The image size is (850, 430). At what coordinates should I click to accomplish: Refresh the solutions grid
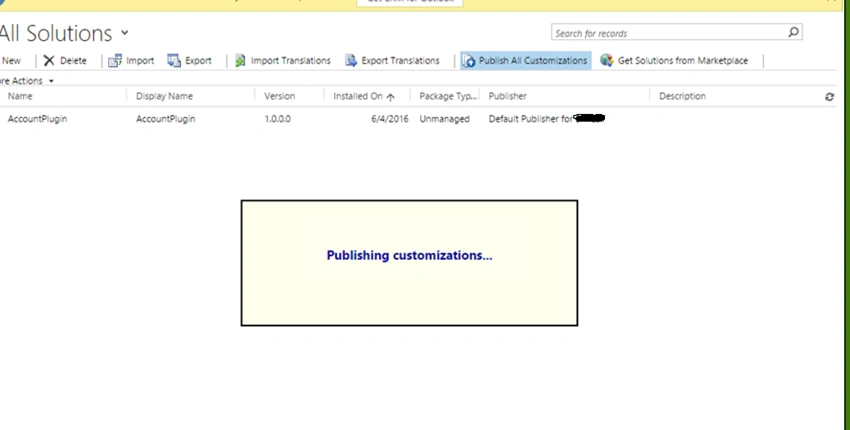point(829,97)
